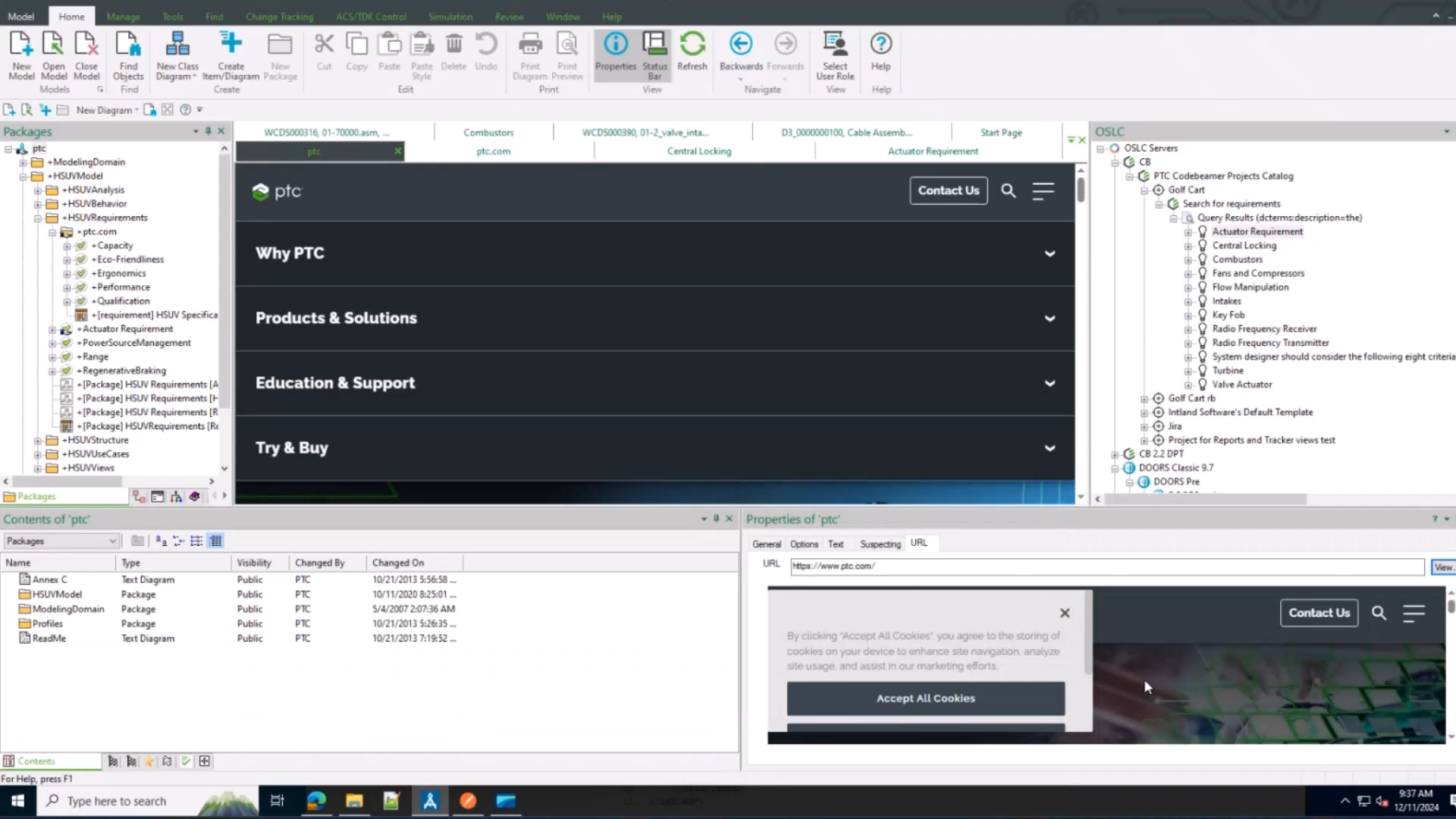Click Select User Role icon

coord(835,55)
